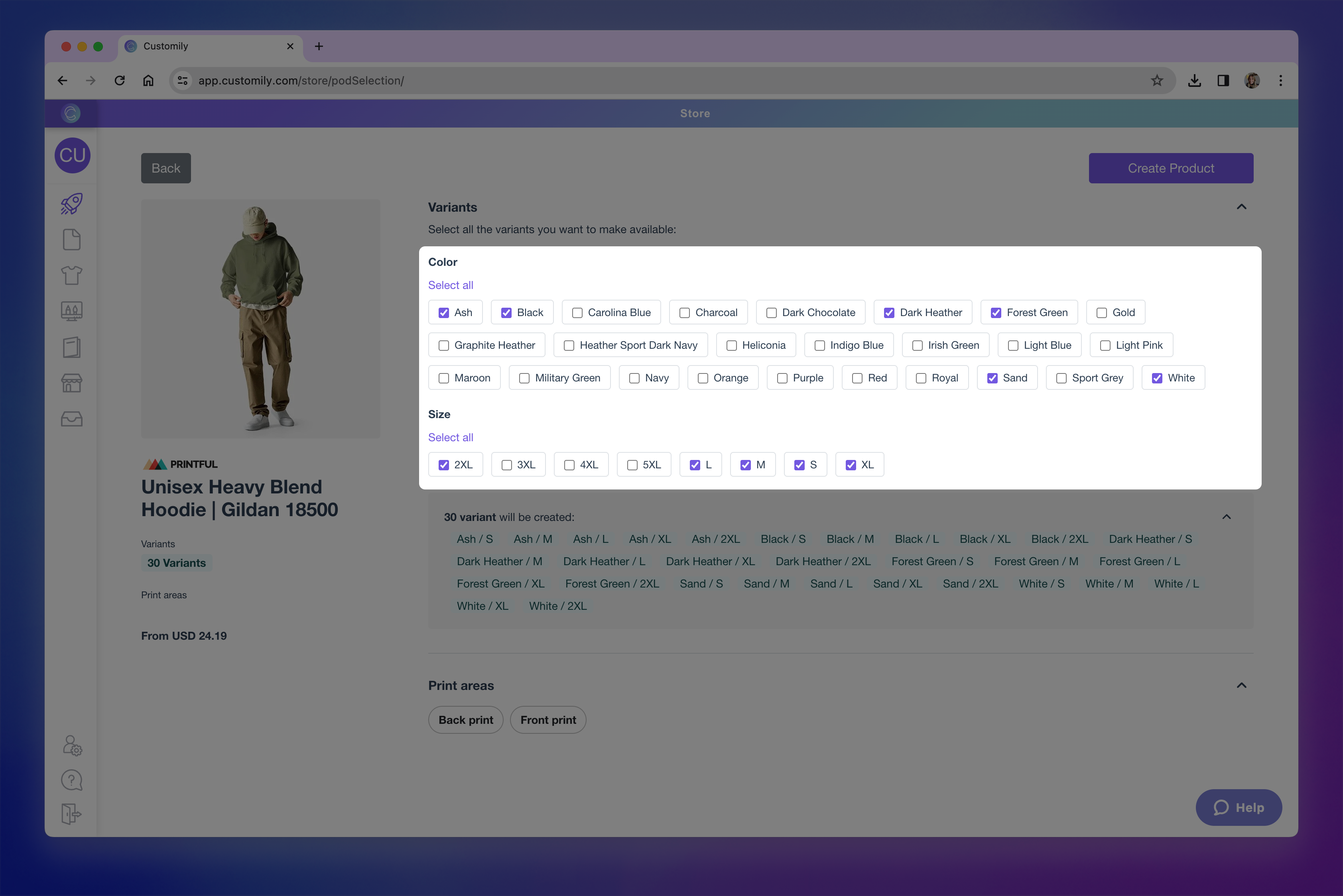Viewport: 1343px width, 896px height.
Task: Open the rocket launch sidebar icon
Action: (71, 204)
